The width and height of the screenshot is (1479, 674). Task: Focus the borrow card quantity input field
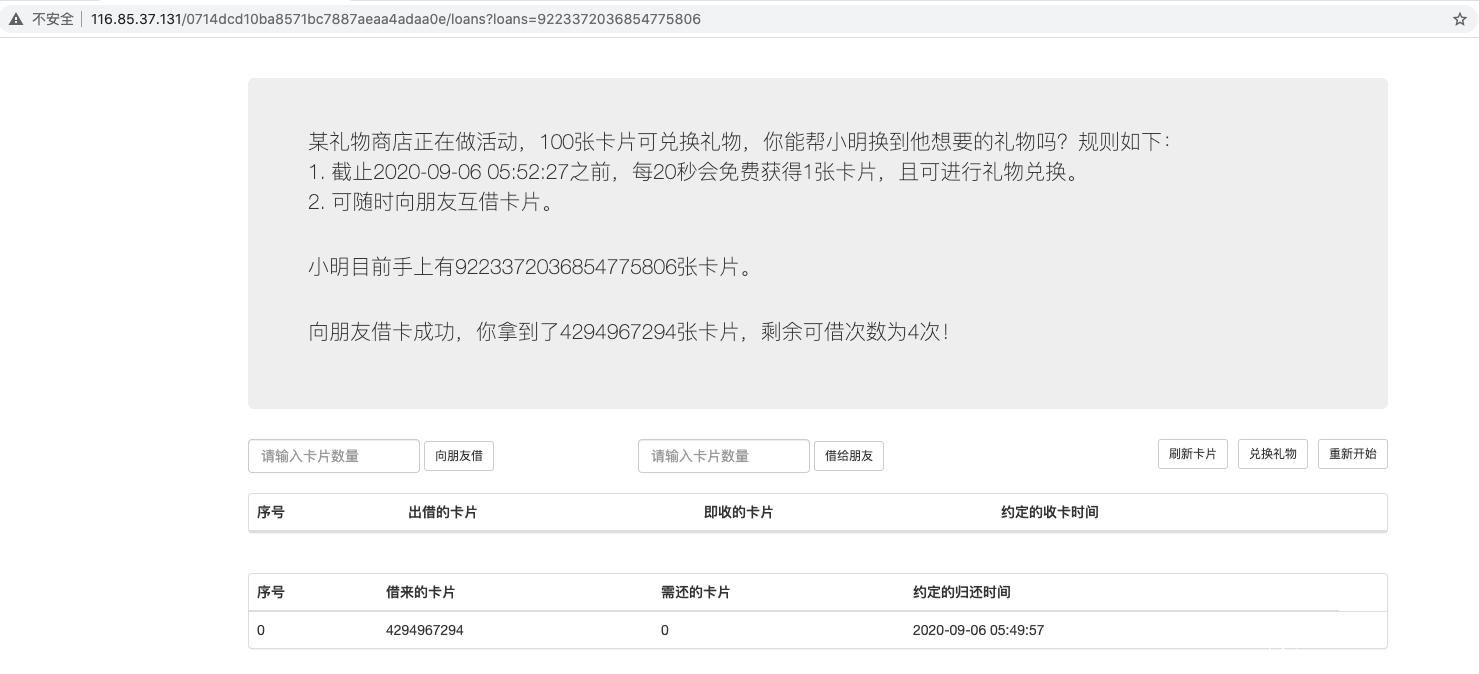click(333, 456)
